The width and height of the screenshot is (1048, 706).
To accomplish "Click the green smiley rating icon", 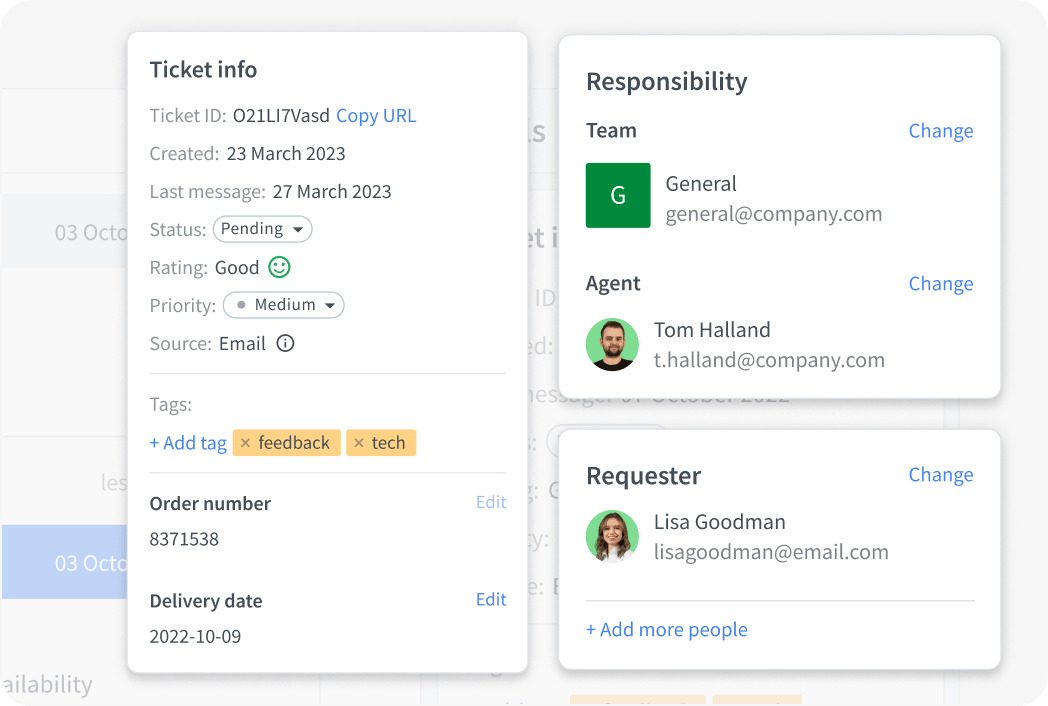I will tap(279, 267).
